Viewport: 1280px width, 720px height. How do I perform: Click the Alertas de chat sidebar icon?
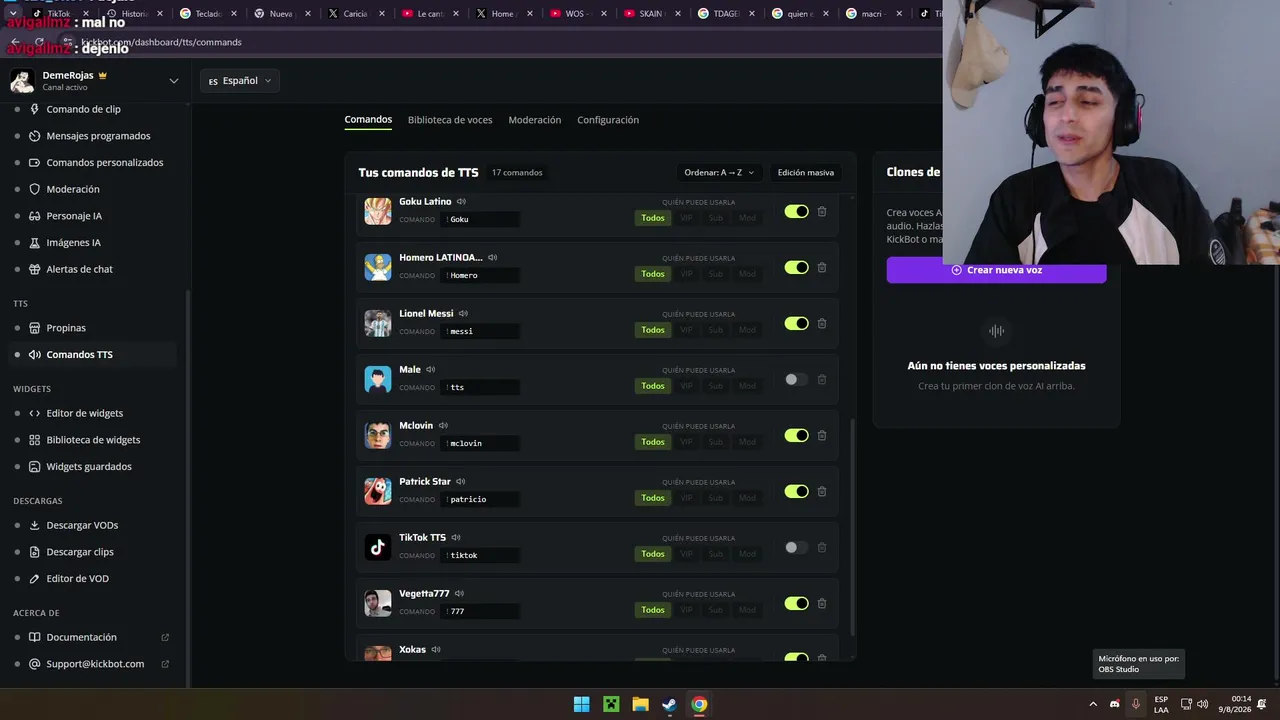point(35,269)
